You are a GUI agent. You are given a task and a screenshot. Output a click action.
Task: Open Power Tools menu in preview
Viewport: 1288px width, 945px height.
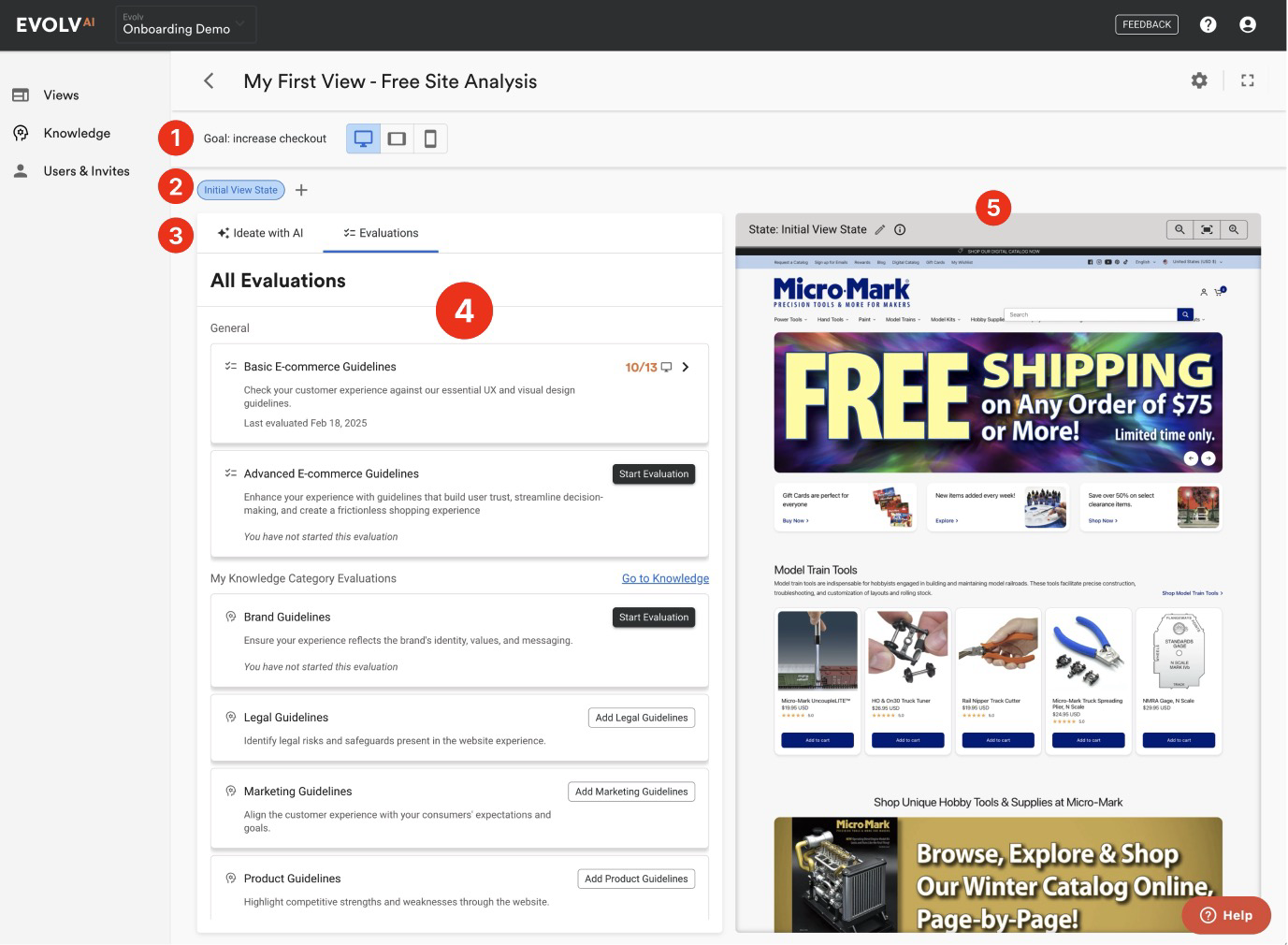790,320
